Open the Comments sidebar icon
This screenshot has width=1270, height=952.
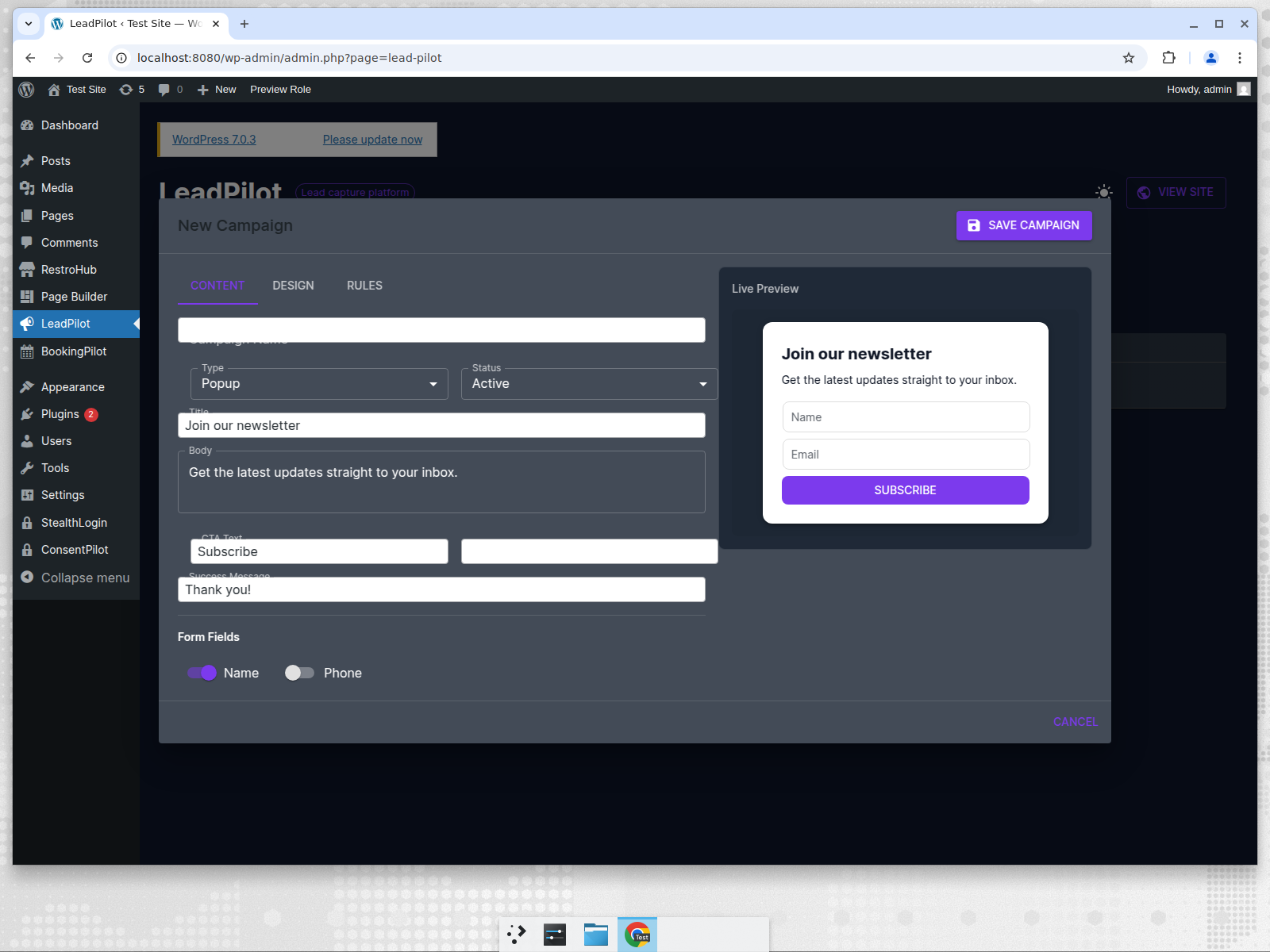coord(27,243)
